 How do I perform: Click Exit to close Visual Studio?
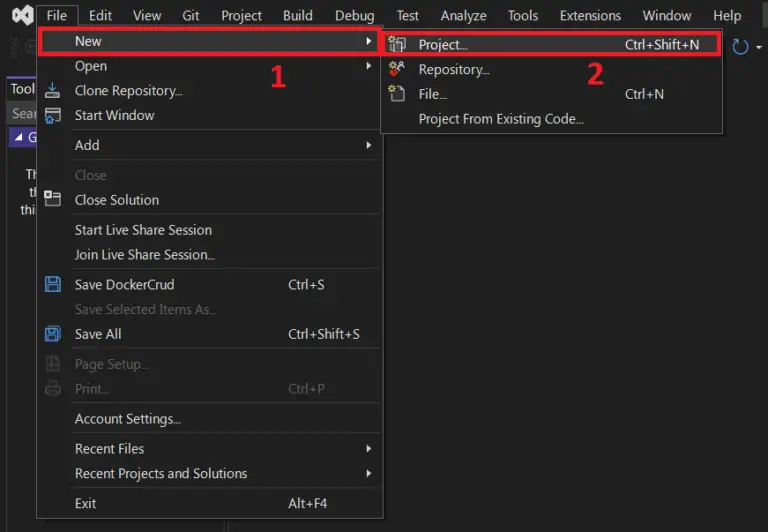[86, 503]
